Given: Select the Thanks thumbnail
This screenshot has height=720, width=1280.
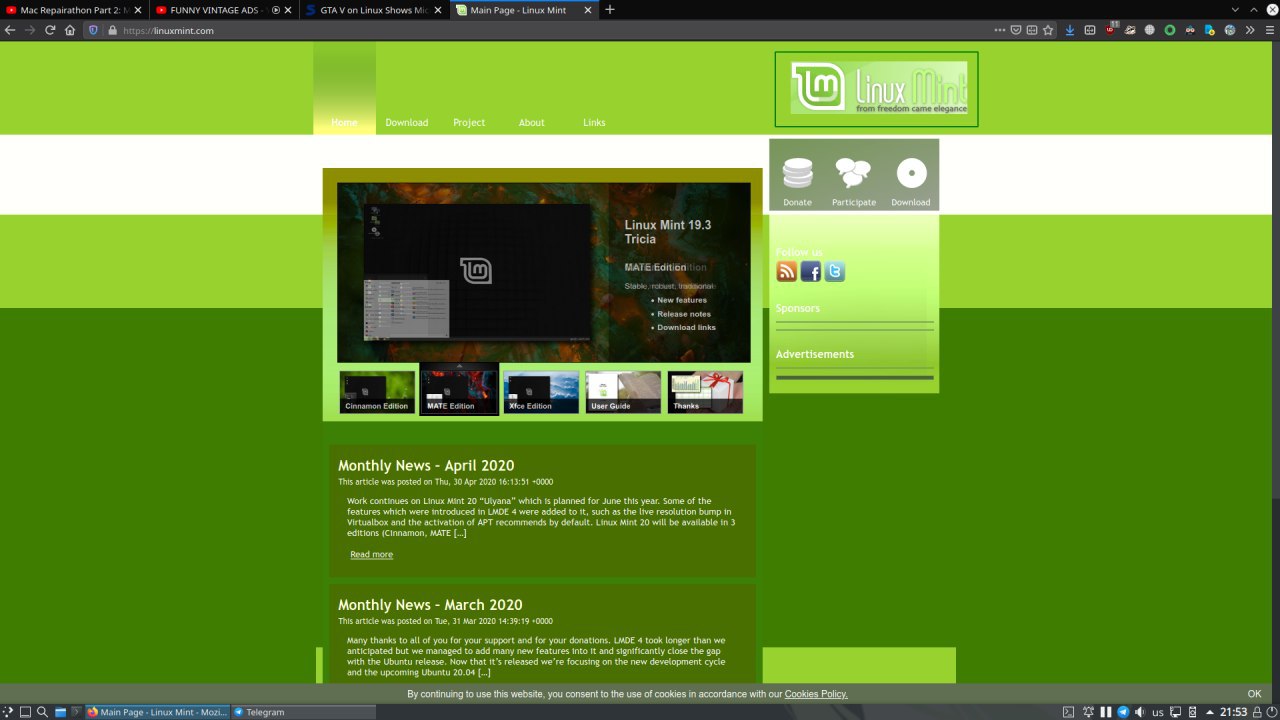Looking at the screenshot, I should click(x=705, y=392).
